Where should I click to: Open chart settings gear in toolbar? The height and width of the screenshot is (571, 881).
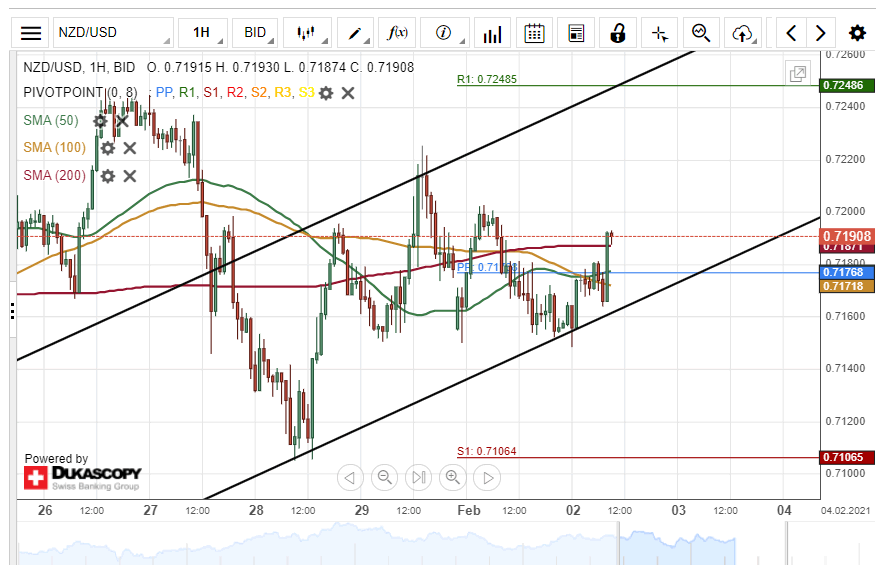coord(857,33)
